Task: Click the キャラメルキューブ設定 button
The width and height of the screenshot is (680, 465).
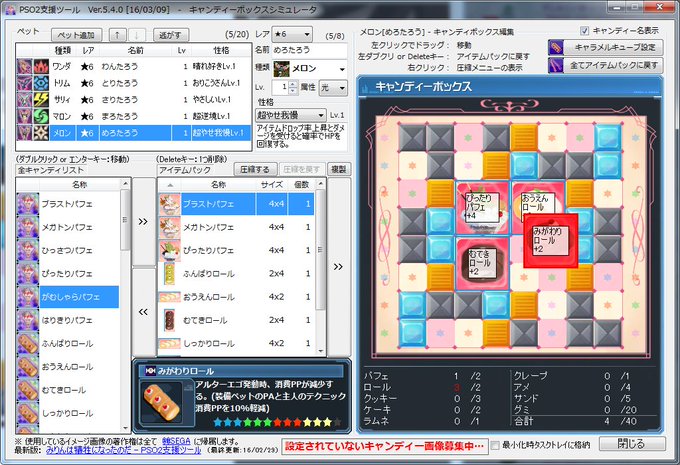Action: point(605,47)
